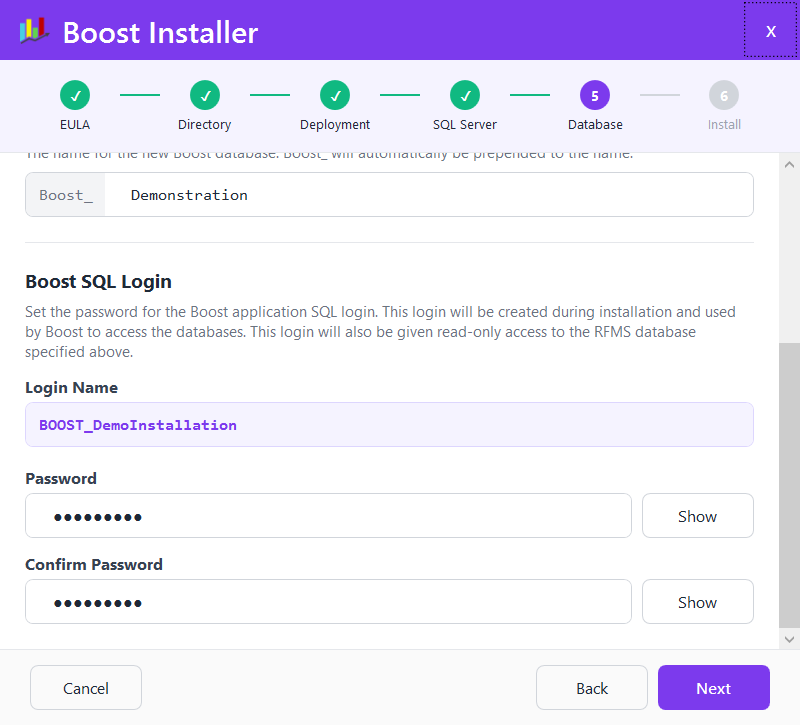
Task: Cancel the installation
Action: click(86, 688)
